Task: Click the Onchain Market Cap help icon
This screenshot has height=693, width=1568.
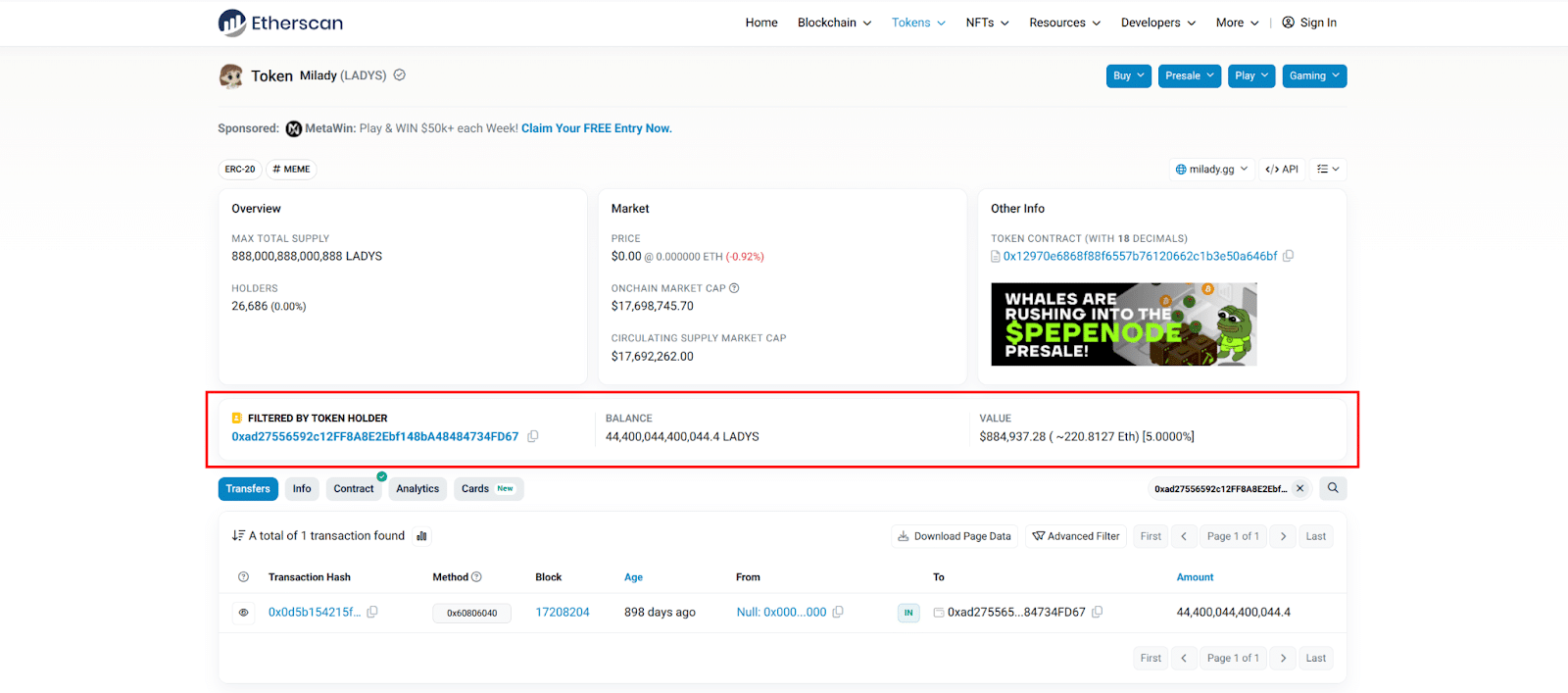Action: point(734,288)
